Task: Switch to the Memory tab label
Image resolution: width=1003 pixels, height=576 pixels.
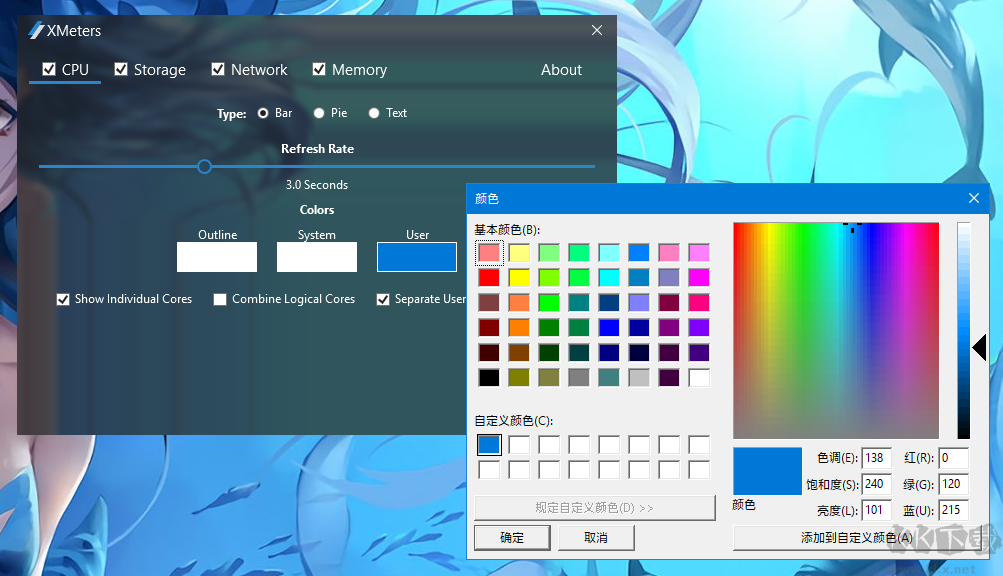Action: pyautogui.click(x=359, y=70)
